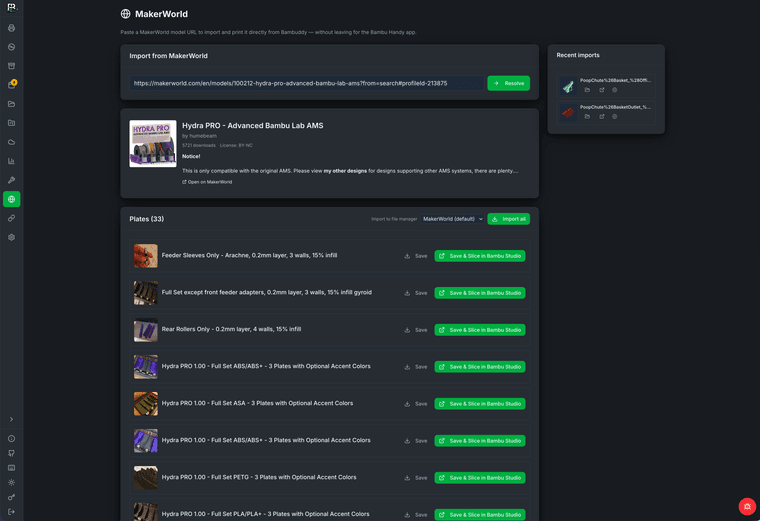Open the archive box icon in the sidebar

[11, 66]
